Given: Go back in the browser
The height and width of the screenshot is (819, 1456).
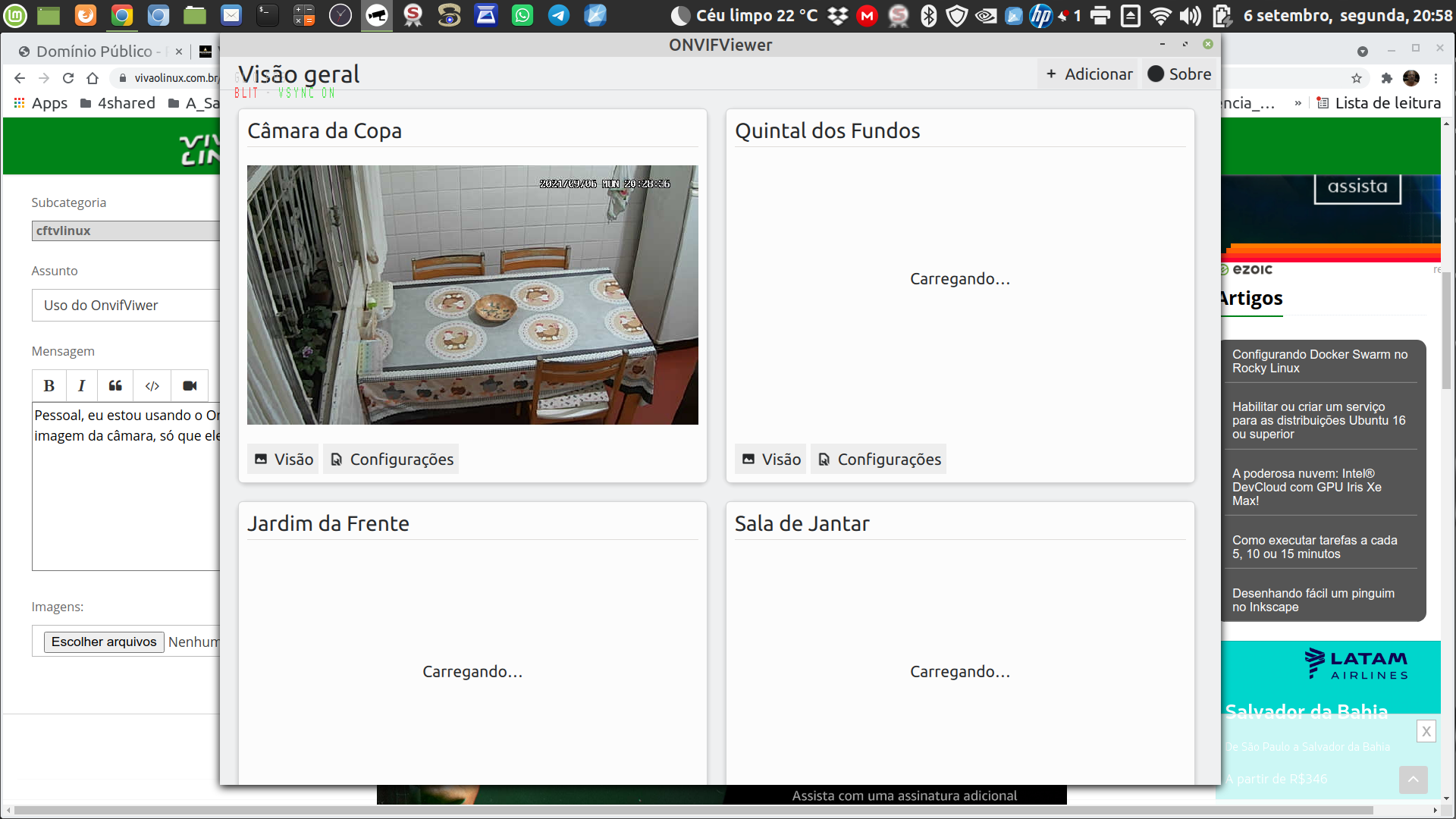Looking at the screenshot, I should pyautogui.click(x=20, y=78).
